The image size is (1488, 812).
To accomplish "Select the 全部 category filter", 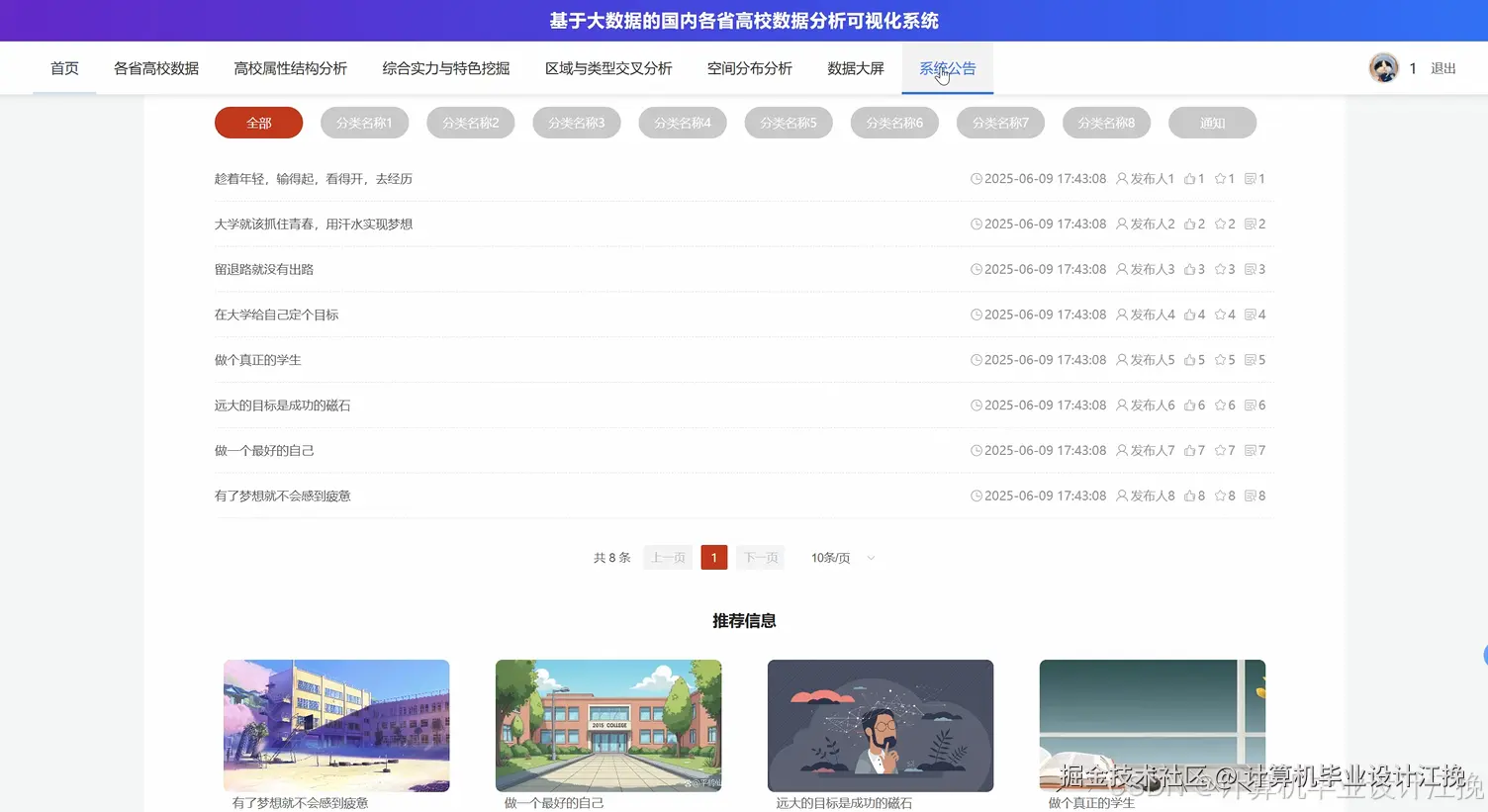I will coord(259,123).
